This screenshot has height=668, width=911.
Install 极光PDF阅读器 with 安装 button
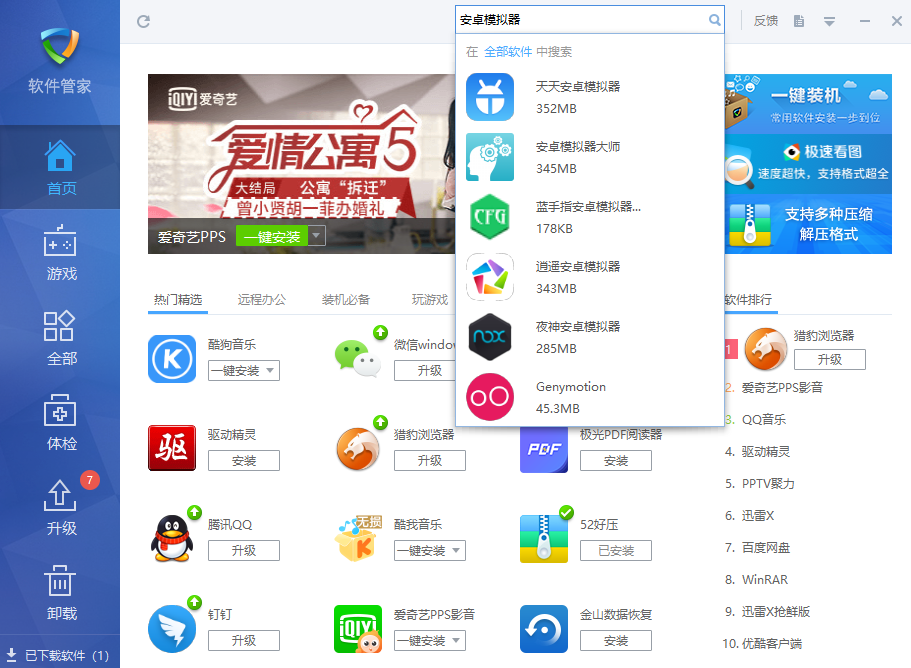616,461
